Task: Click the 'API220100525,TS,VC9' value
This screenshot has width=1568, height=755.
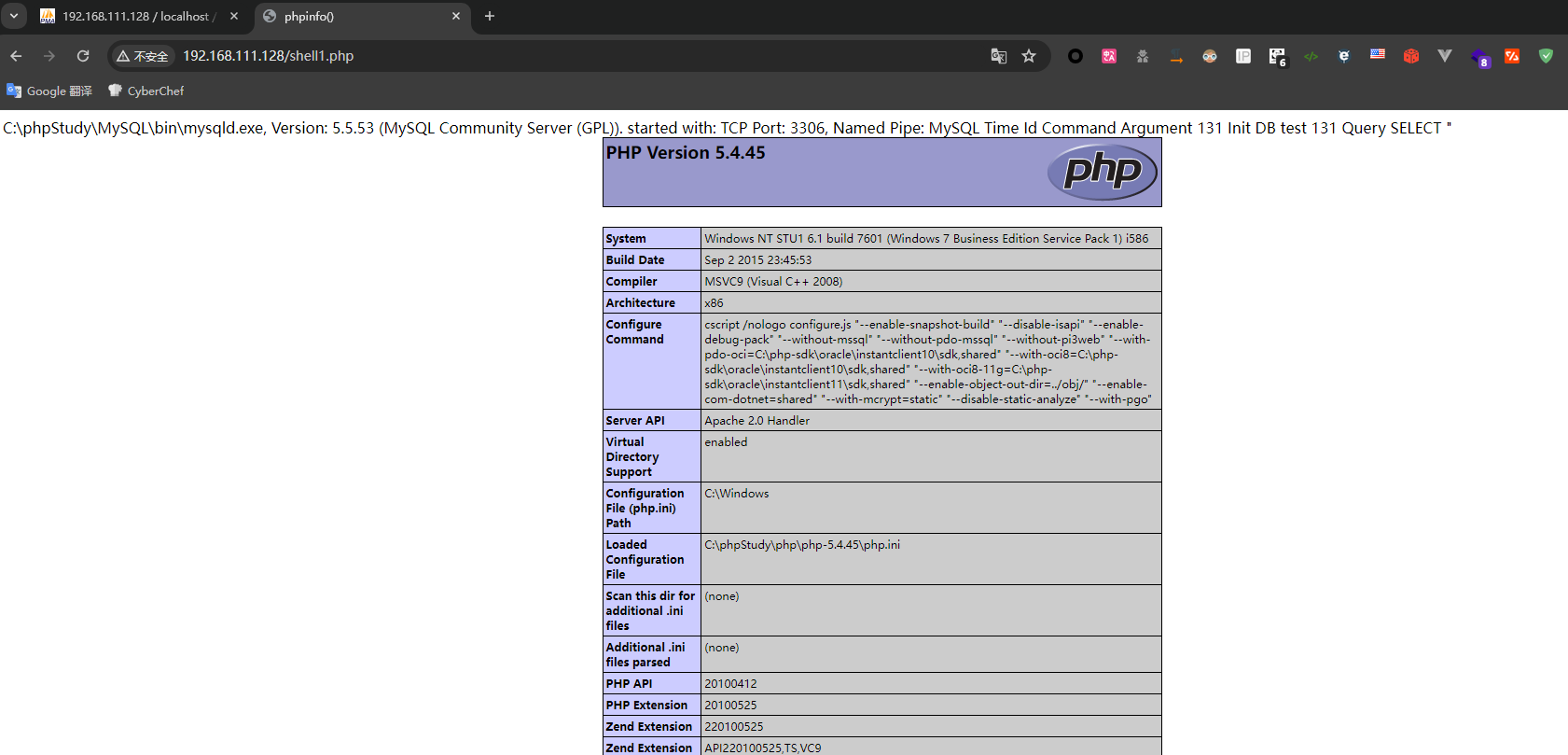Action: 763,748
